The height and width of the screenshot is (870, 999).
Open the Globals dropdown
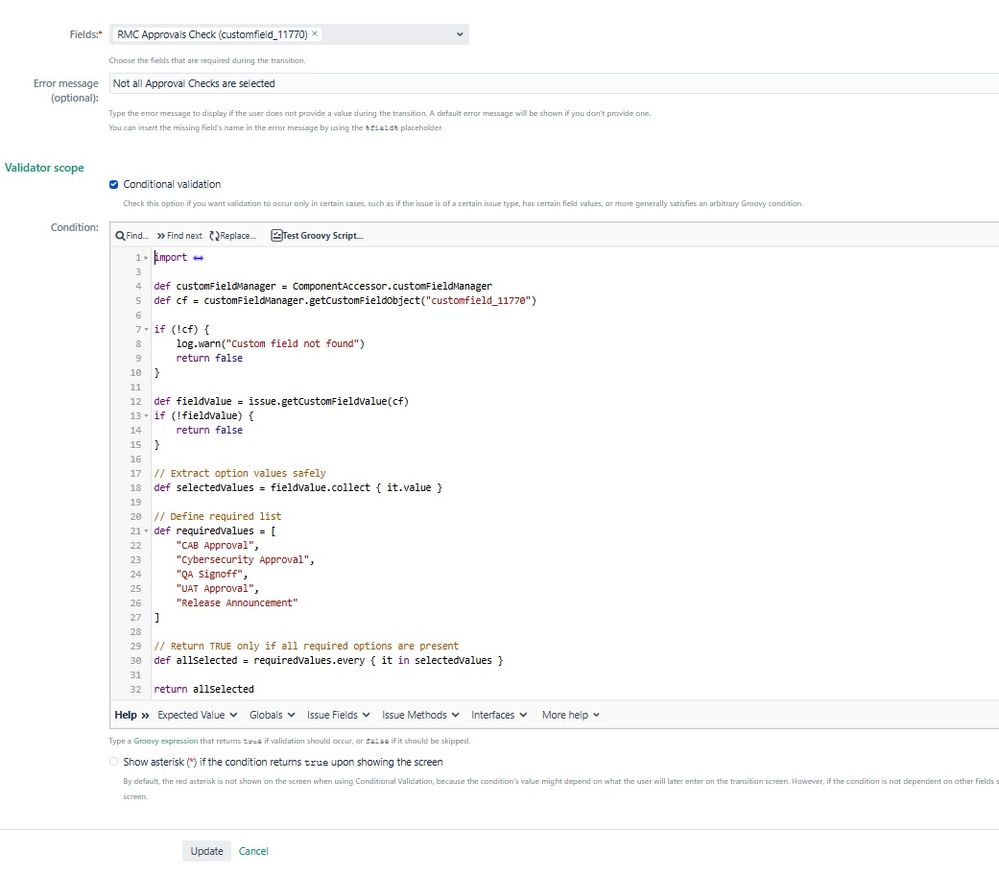272,714
